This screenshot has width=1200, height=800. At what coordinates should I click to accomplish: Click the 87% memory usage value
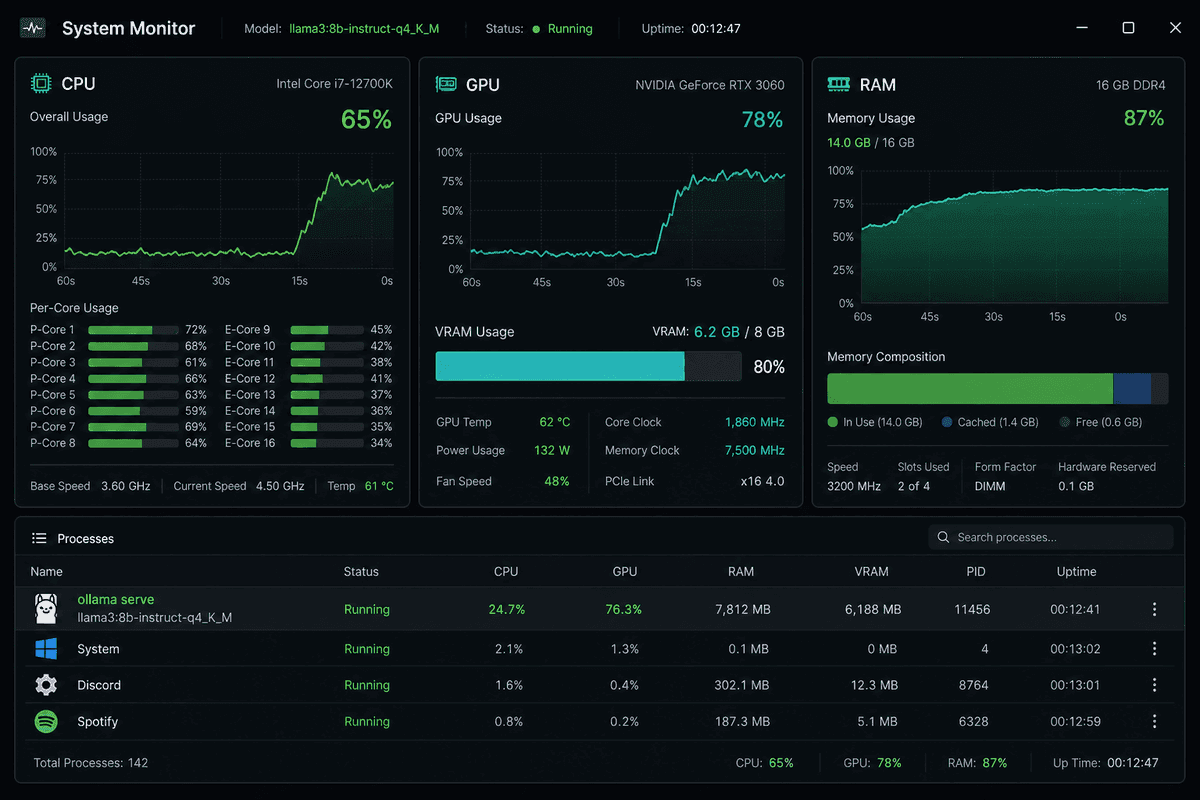pos(1144,118)
